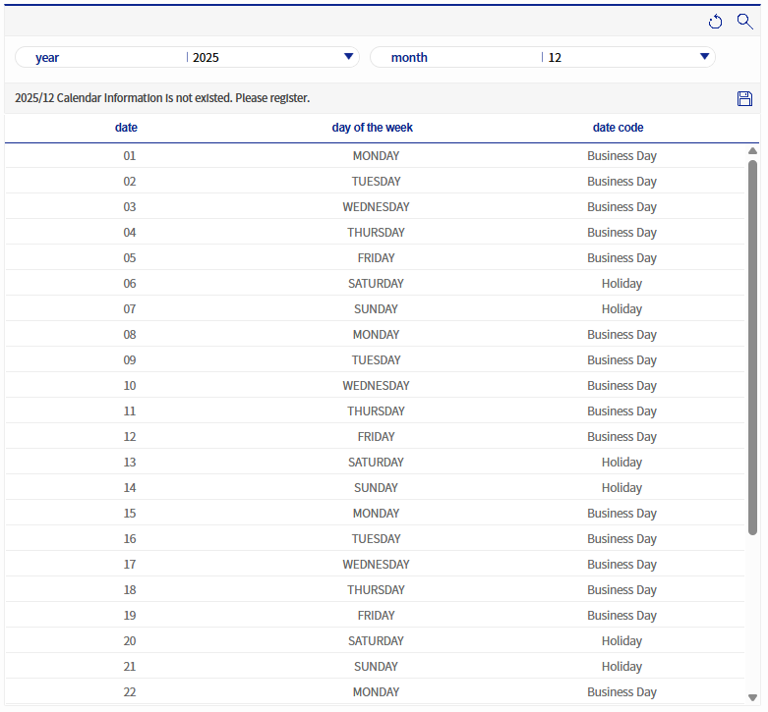This screenshot has width=768, height=712.
Task: Click Holiday code for date 20
Action: click(621, 641)
